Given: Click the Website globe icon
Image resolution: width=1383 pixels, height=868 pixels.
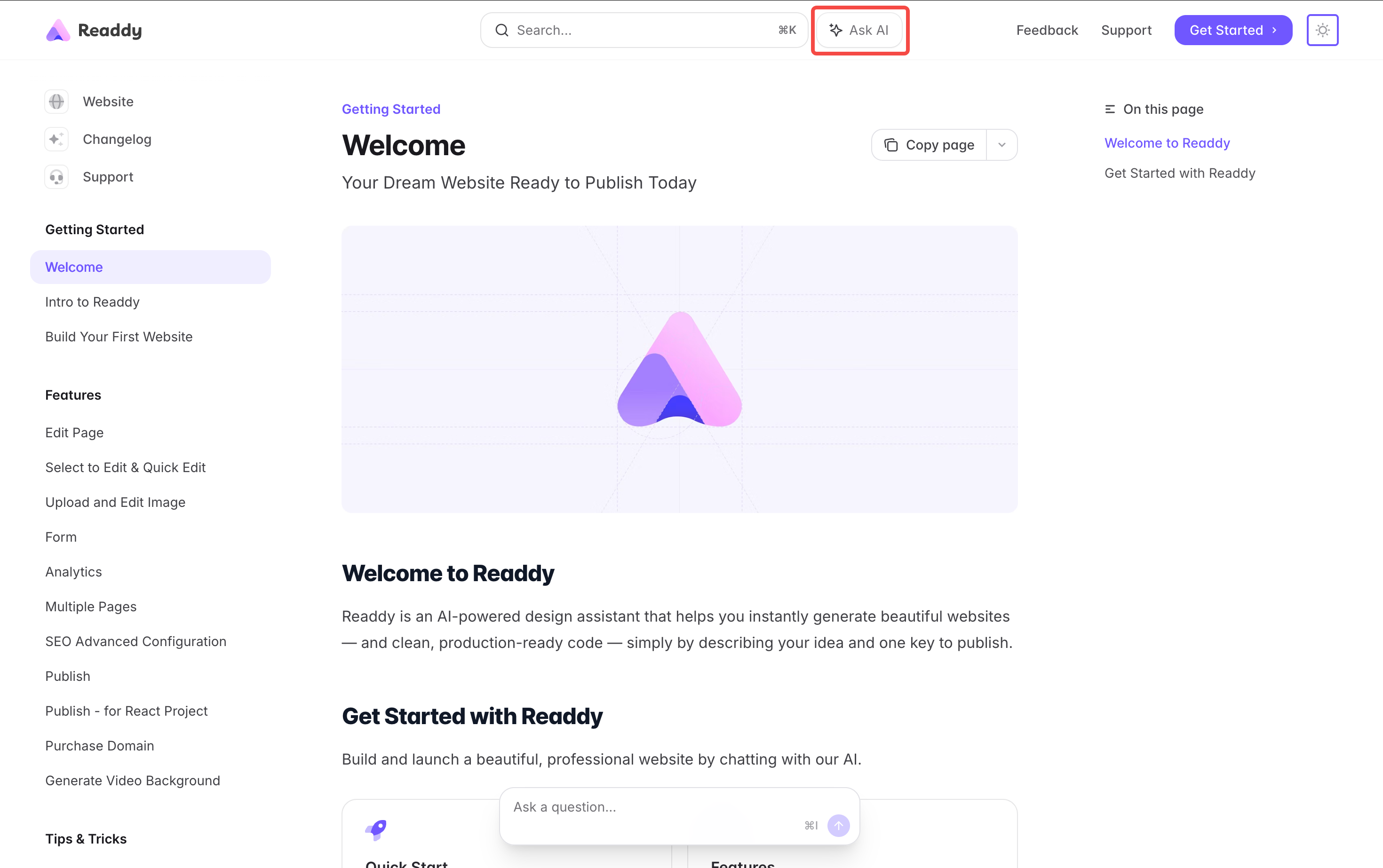Looking at the screenshot, I should [56, 102].
